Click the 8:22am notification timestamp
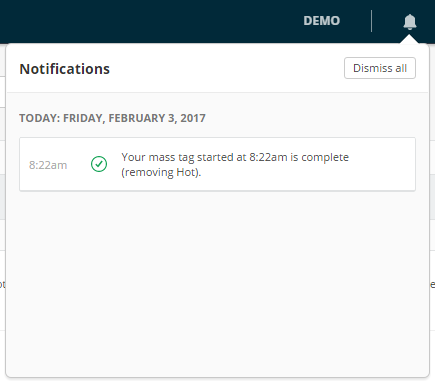Image resolution: width=435 pixels, height=385 pixels. click(x=48, y=165)
